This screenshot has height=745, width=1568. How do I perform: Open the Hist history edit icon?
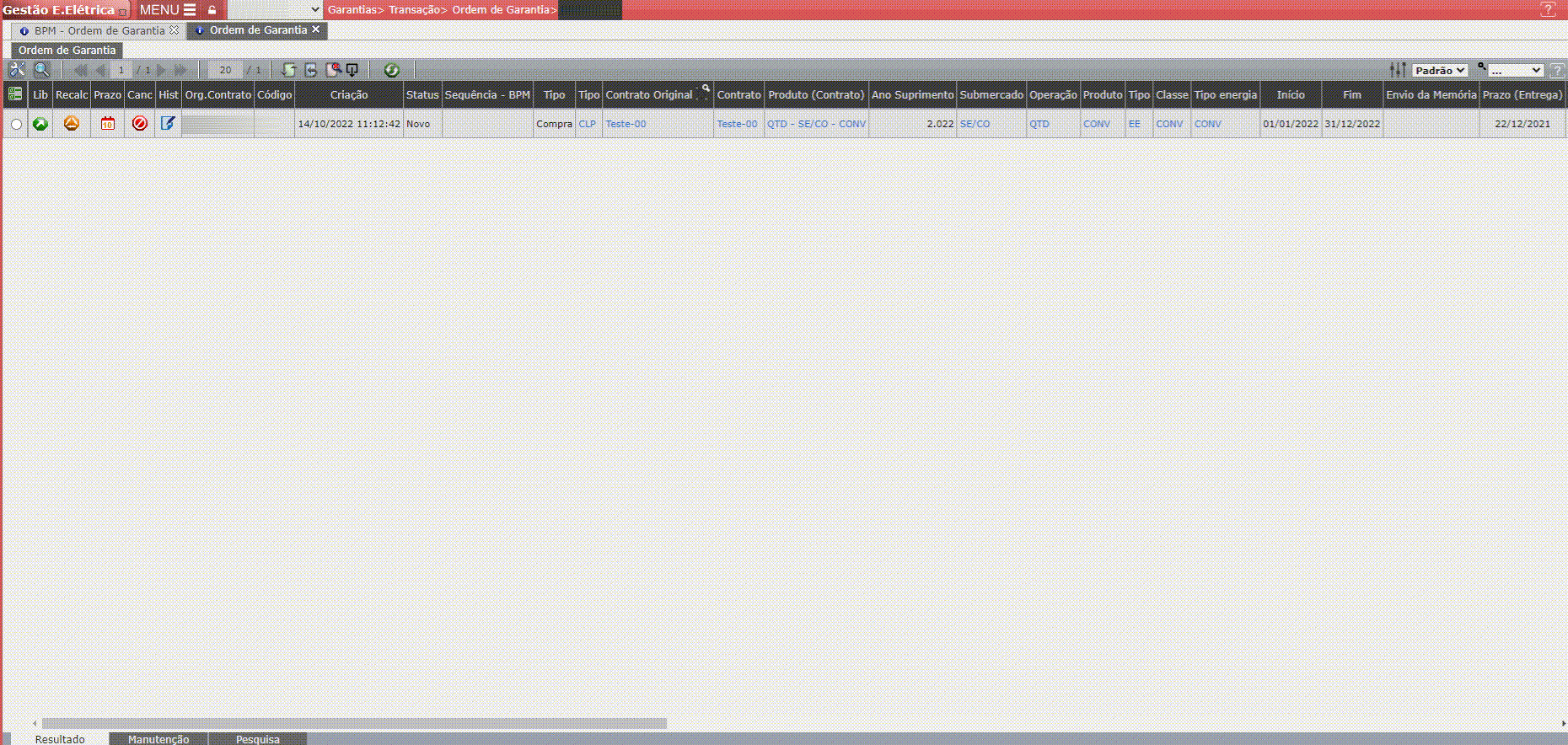tap(168, 124)
